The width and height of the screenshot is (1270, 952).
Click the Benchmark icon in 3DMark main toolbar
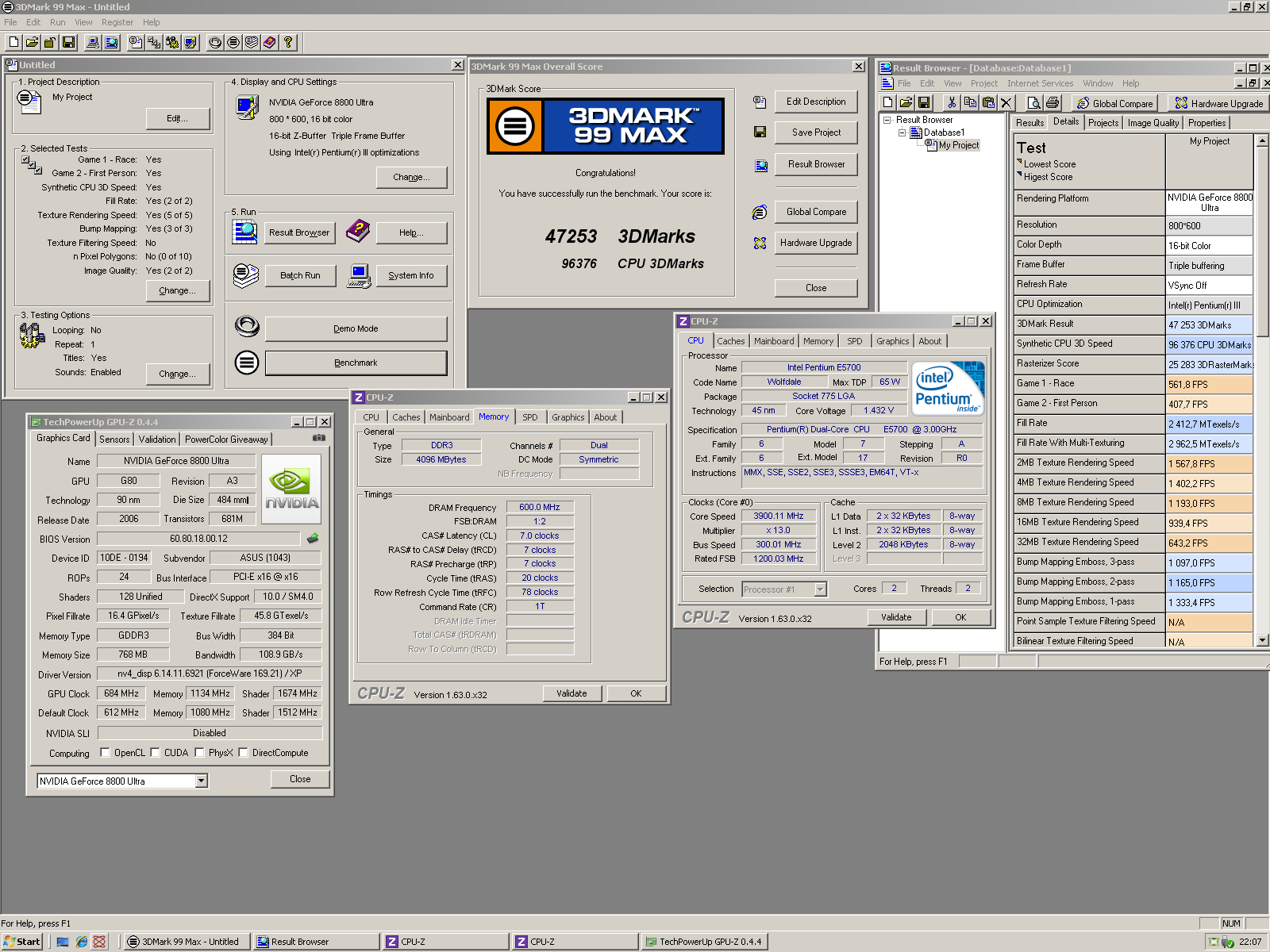tap(233, 42)
